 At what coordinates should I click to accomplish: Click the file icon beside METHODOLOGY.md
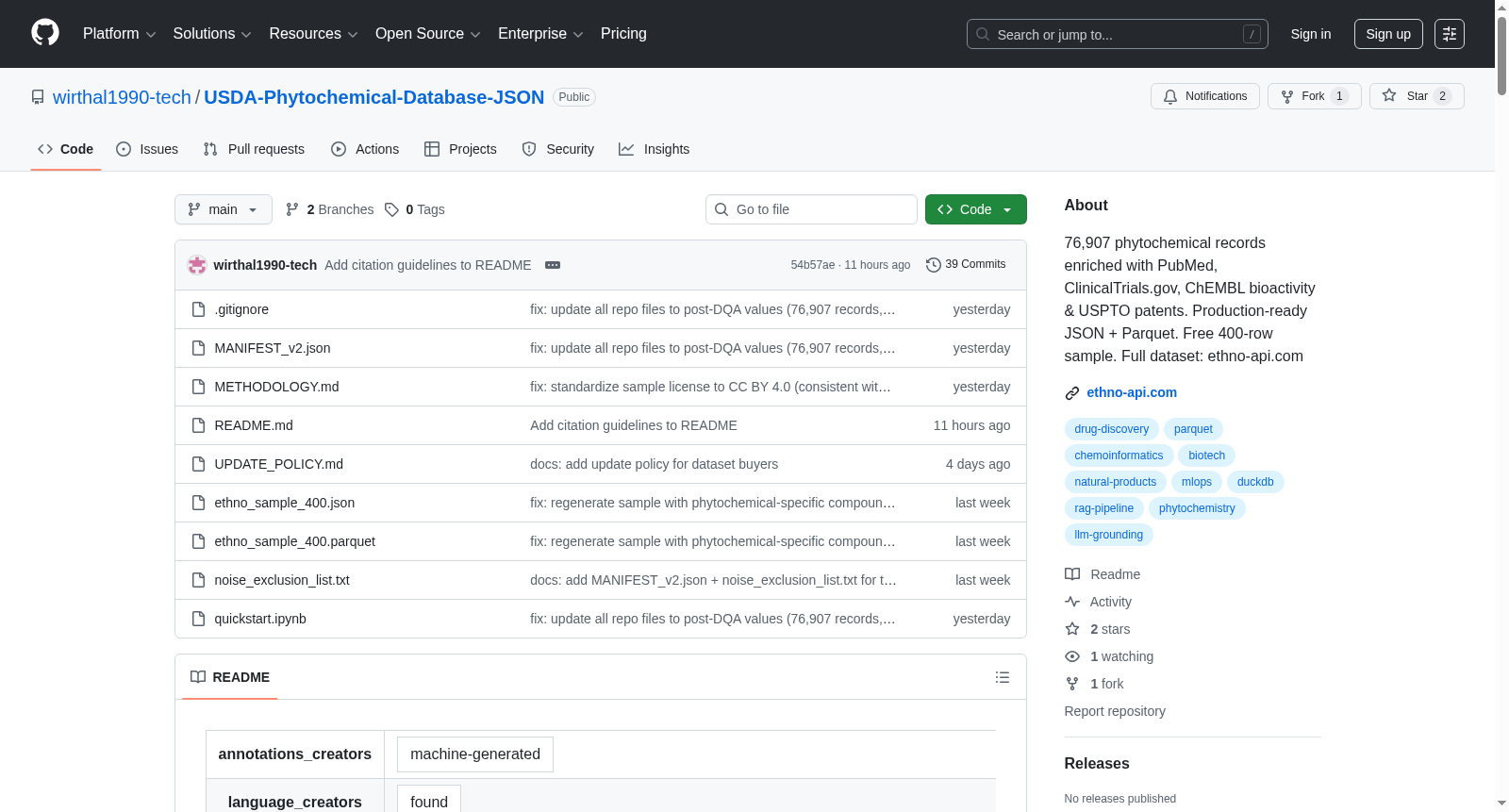(198, 387)
